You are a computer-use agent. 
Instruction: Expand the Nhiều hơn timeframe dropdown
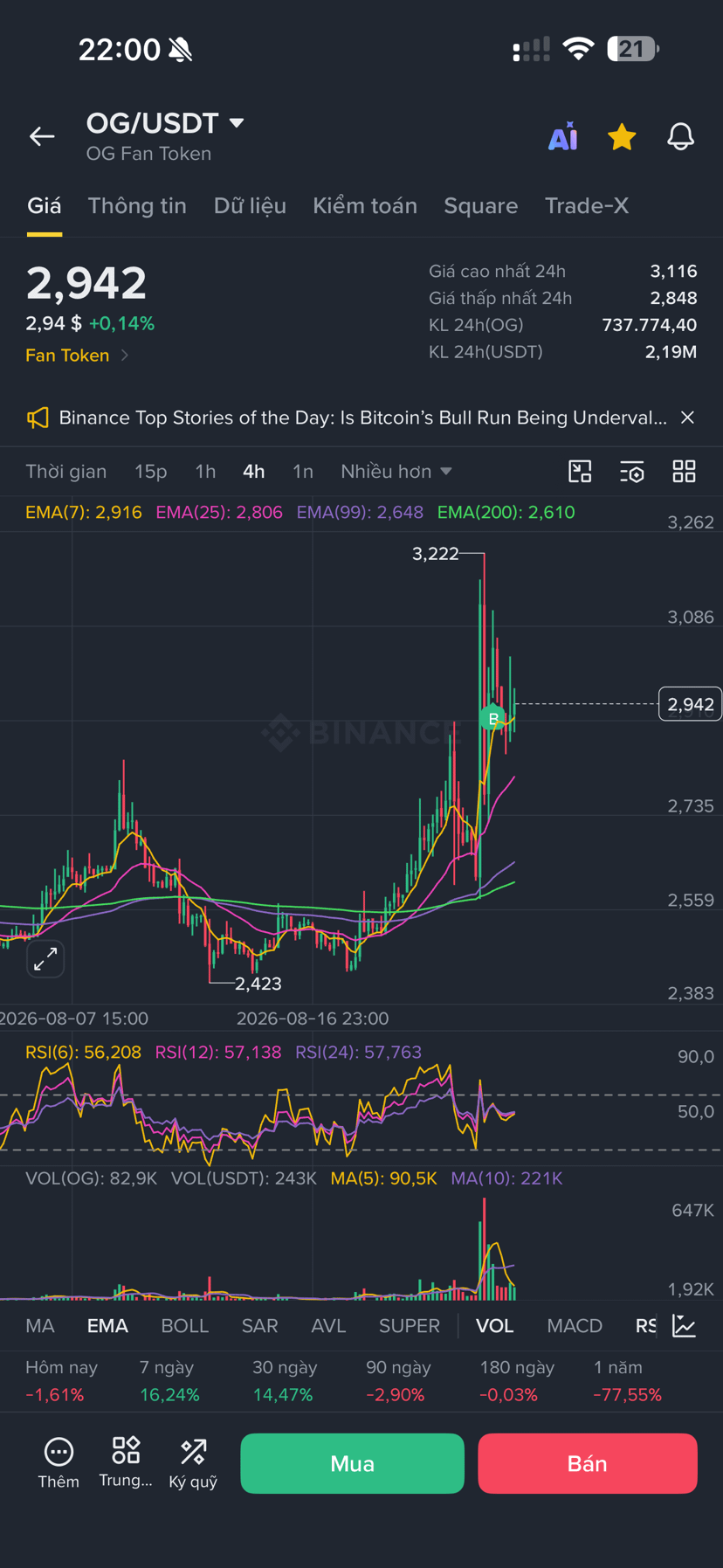(x=396, y=472)
